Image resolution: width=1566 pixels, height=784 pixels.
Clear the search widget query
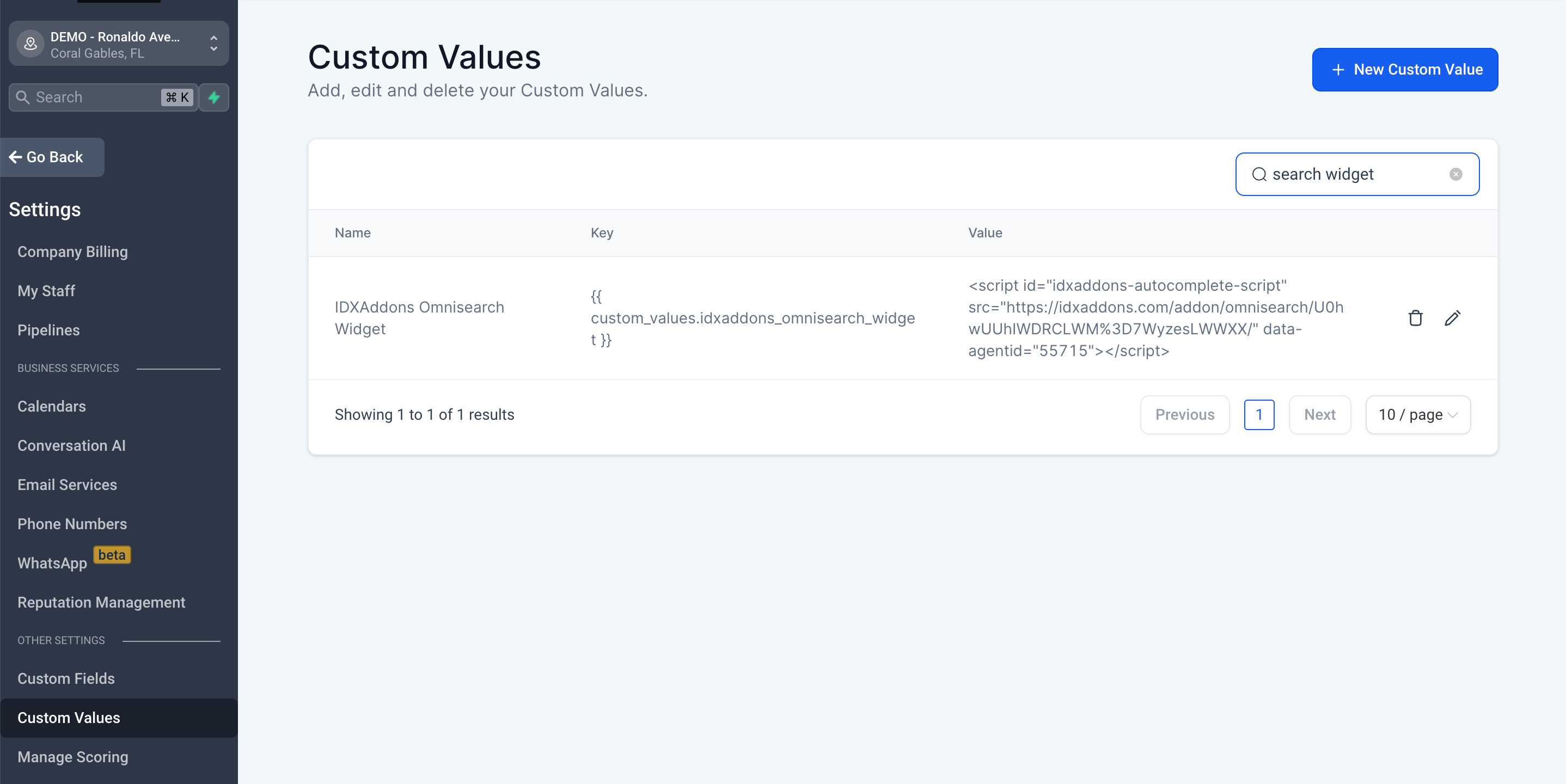pos(1455,174)
